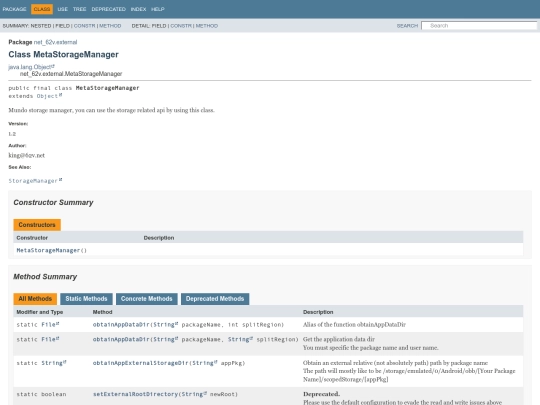540x405 pixels.
Task: Jump to METHOD in the detail row
Action: pos(207,26)
